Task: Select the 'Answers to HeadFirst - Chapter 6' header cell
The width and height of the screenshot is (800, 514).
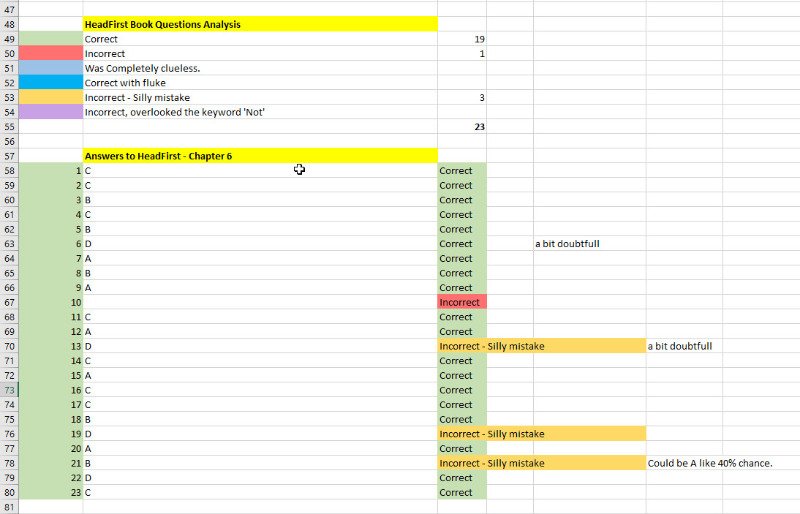Action: coord(260,156)
